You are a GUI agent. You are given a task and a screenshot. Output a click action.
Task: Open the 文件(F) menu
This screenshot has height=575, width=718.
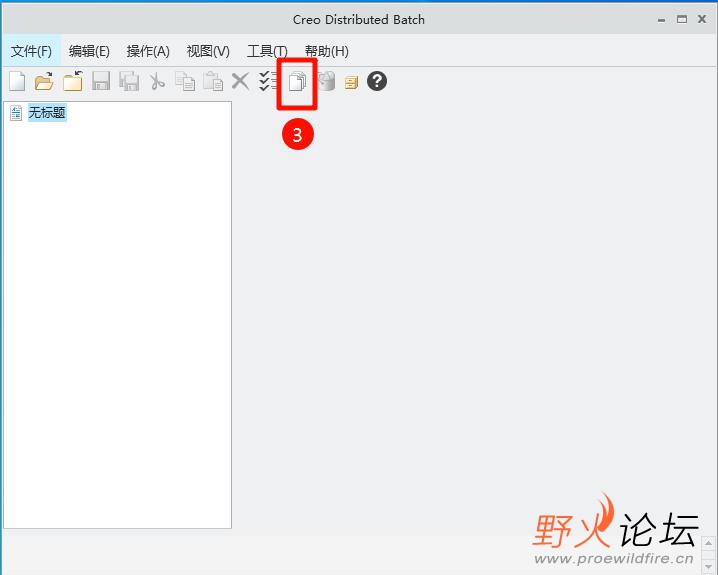pyautogui.click(x=32, y=51)
